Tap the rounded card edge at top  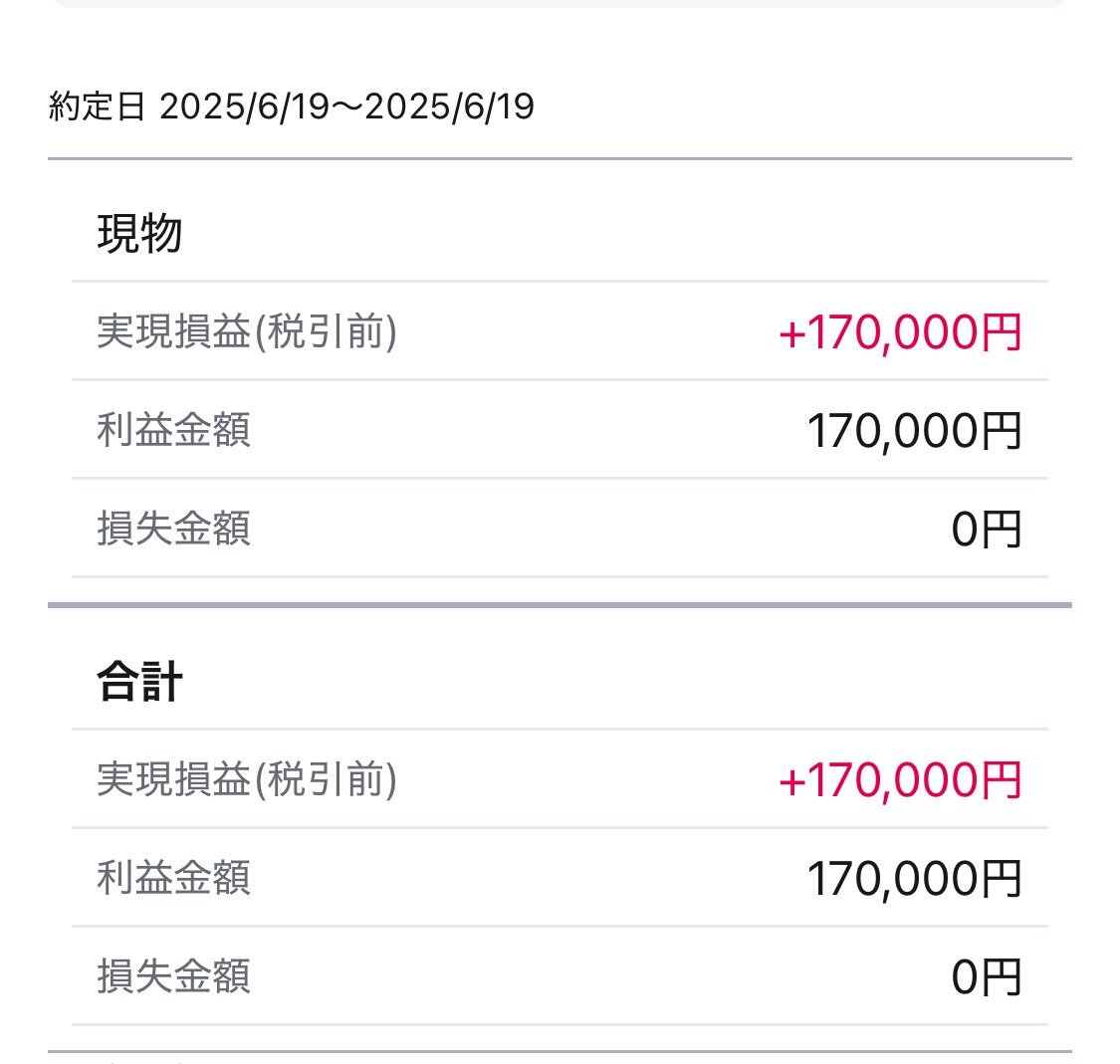click(560, 4)
